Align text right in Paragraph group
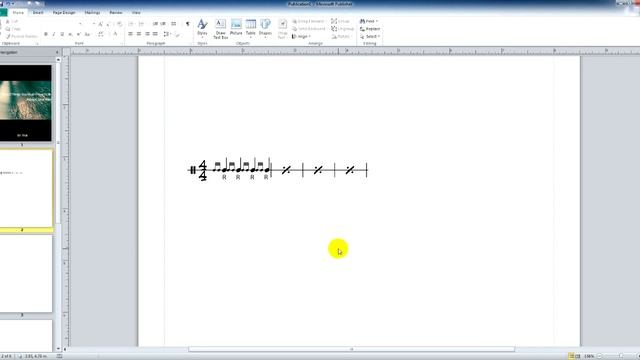 pos(147,34)
